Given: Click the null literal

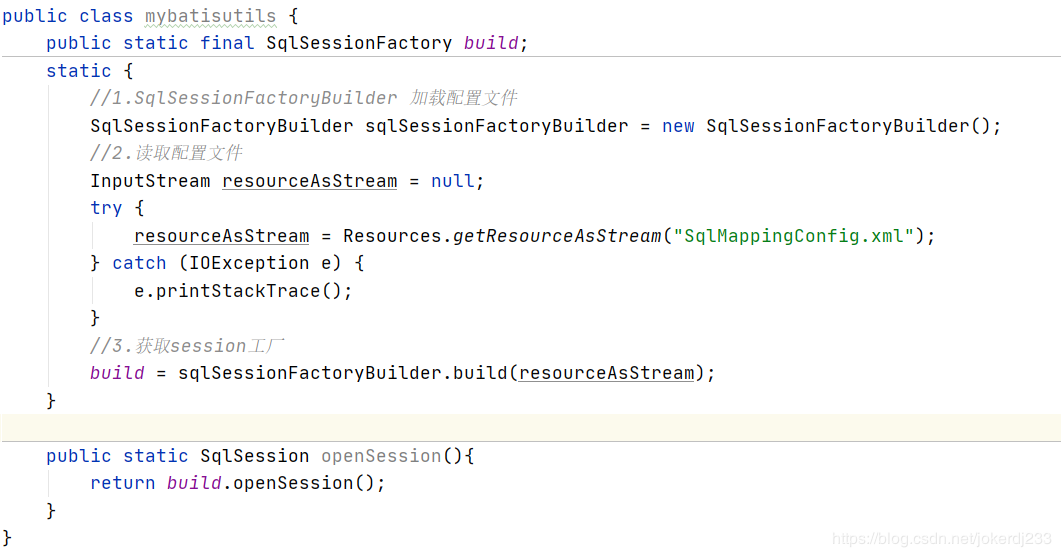Looking at the screenshot, I should [x=453, y=181].
